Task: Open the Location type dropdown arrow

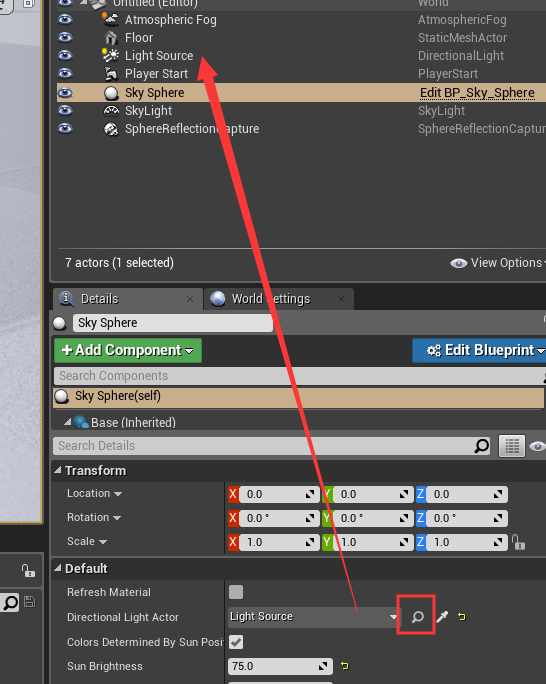Action: click(x=118, y=494)
